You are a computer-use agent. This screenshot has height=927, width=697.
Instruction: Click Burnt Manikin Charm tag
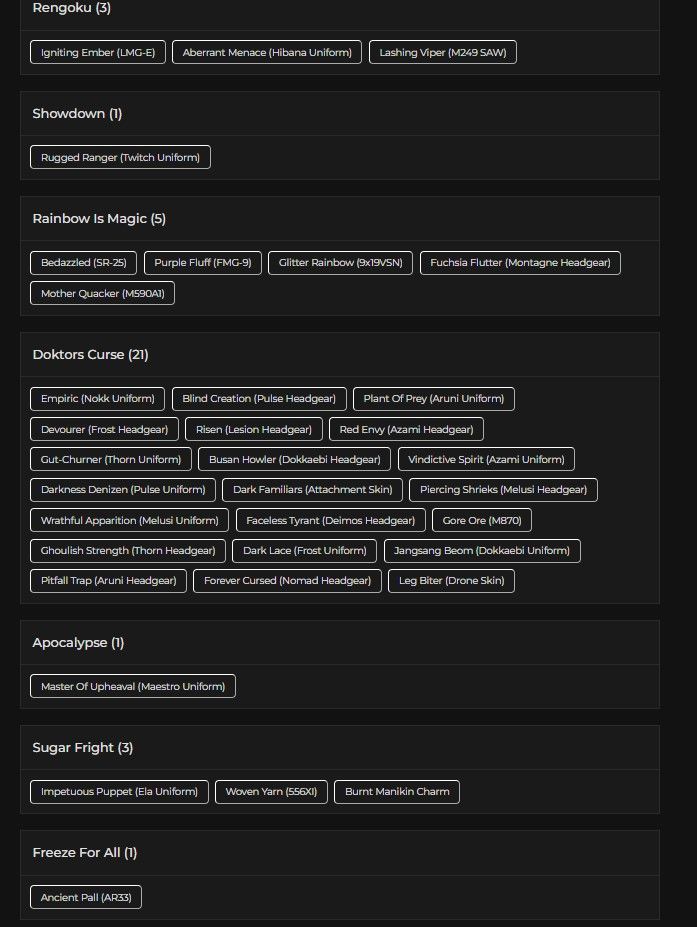(x=397, y=792)
